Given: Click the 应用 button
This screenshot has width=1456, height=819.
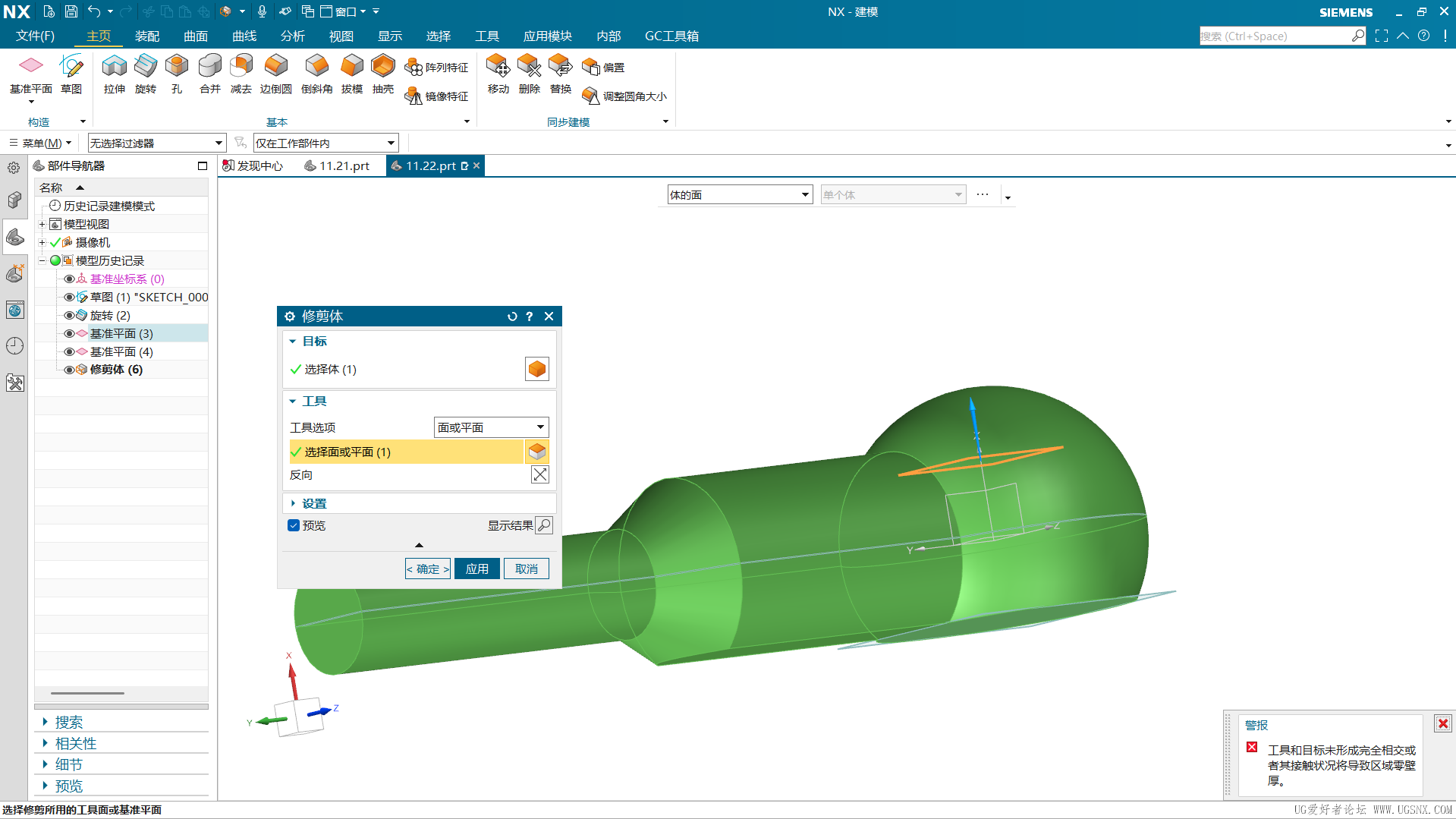Looking at the screenshot, I should 476,569.
